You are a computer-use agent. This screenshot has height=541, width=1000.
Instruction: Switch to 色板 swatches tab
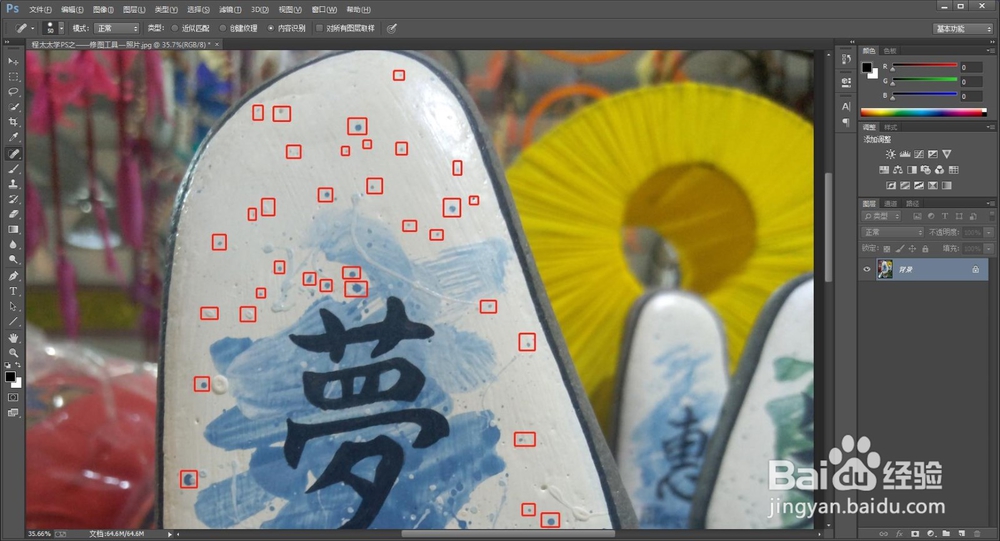point(890,50)
